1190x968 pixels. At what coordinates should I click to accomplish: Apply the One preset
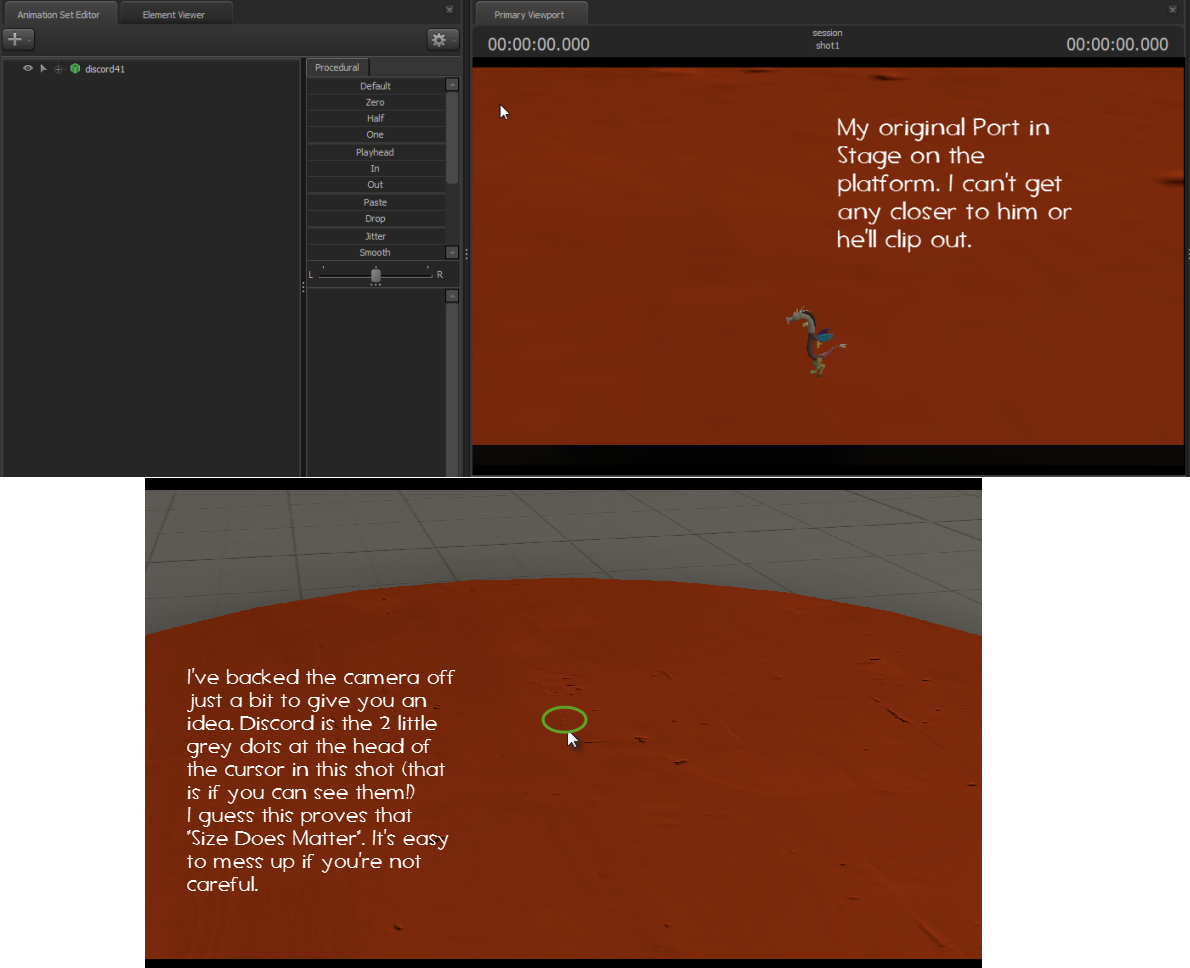[x=376, y=134]
